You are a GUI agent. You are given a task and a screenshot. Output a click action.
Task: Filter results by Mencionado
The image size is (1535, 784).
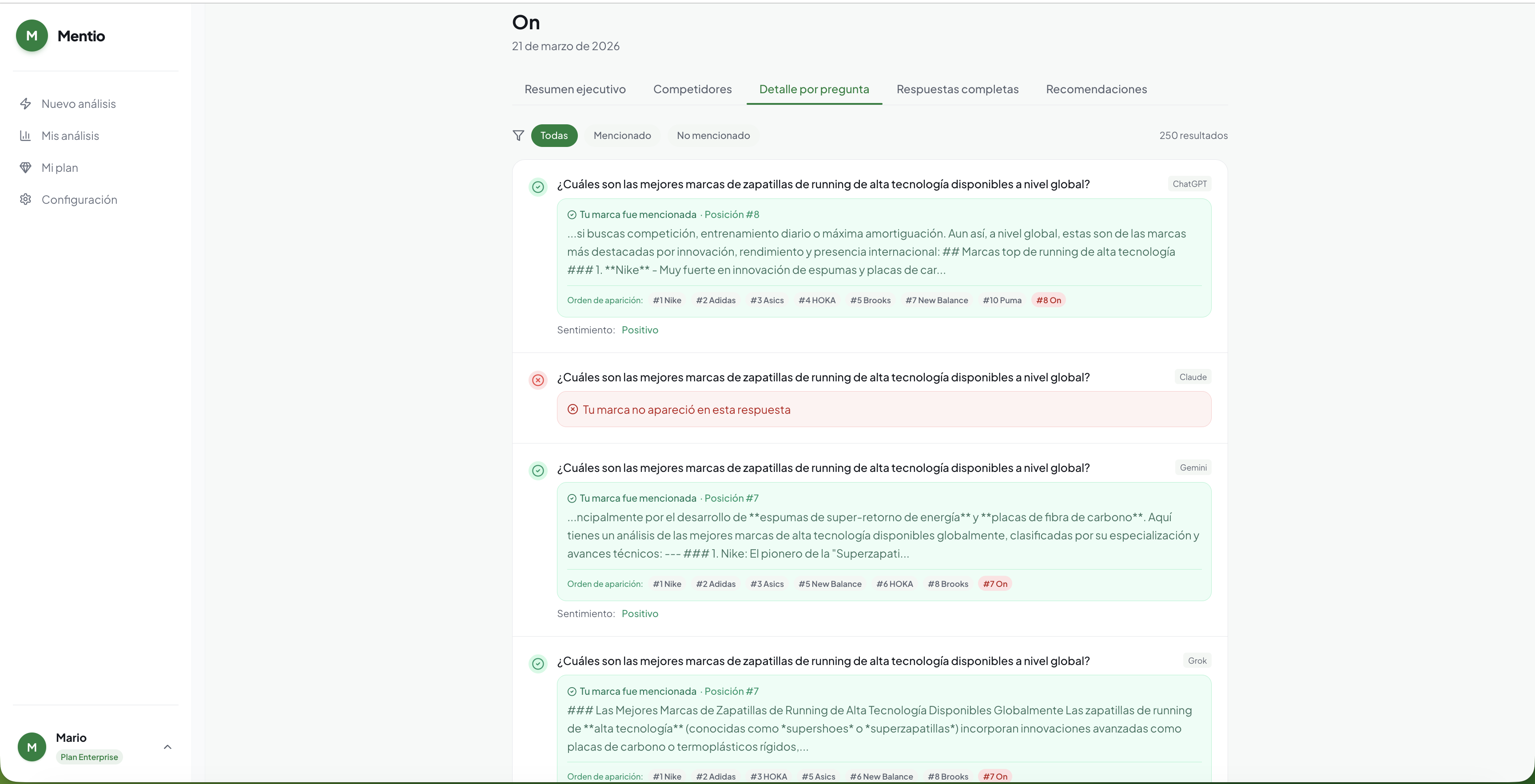[622, 136]
